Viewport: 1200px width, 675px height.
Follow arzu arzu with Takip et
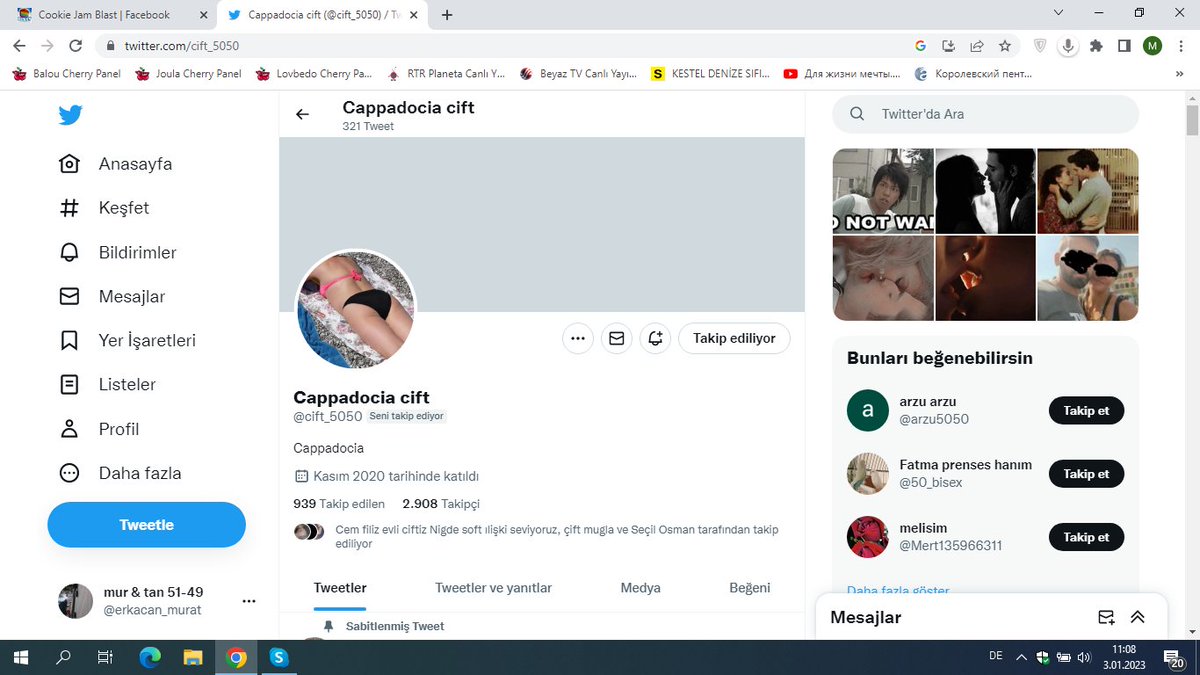tap(1086, 410)
